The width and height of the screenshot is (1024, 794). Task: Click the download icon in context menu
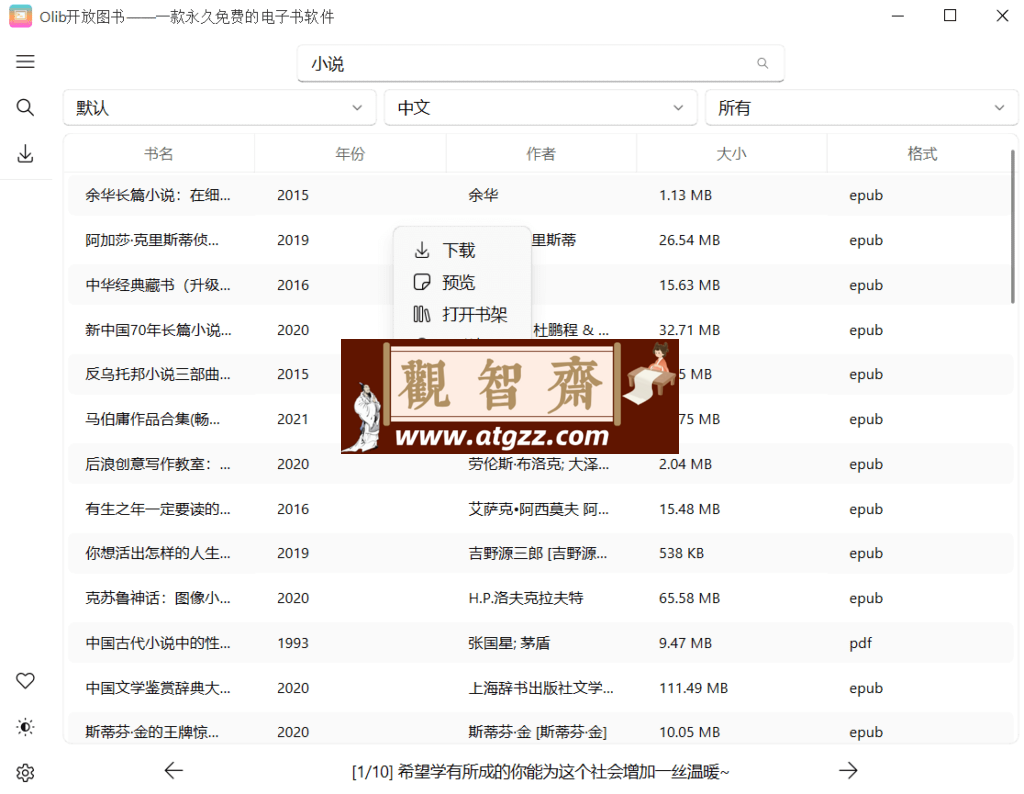click(x=423, y=250)
